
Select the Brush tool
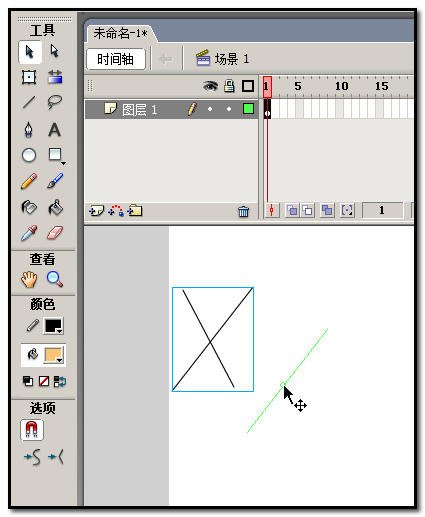coord(55,181)
